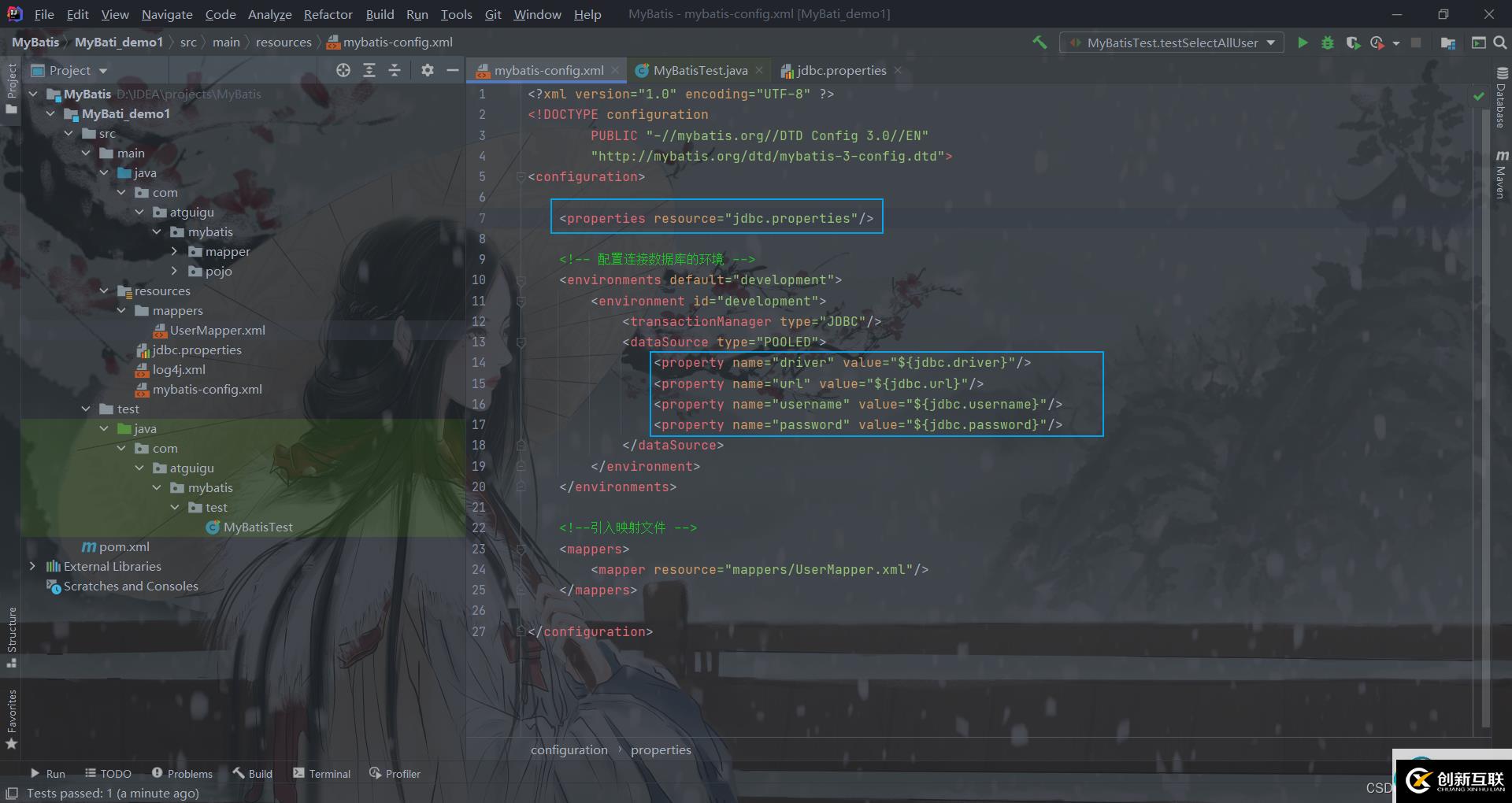
Task: Click 'configuration' breadcrumb below editor
Action: pyautogui.click(x=569, y=749)
